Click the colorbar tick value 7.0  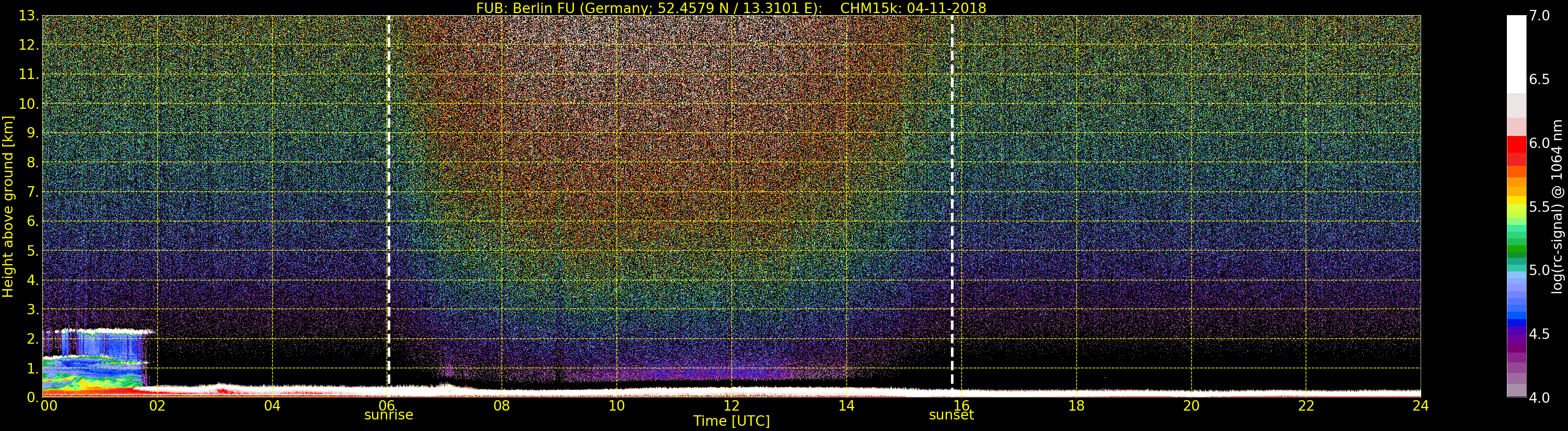click(x=1539, y=16)
